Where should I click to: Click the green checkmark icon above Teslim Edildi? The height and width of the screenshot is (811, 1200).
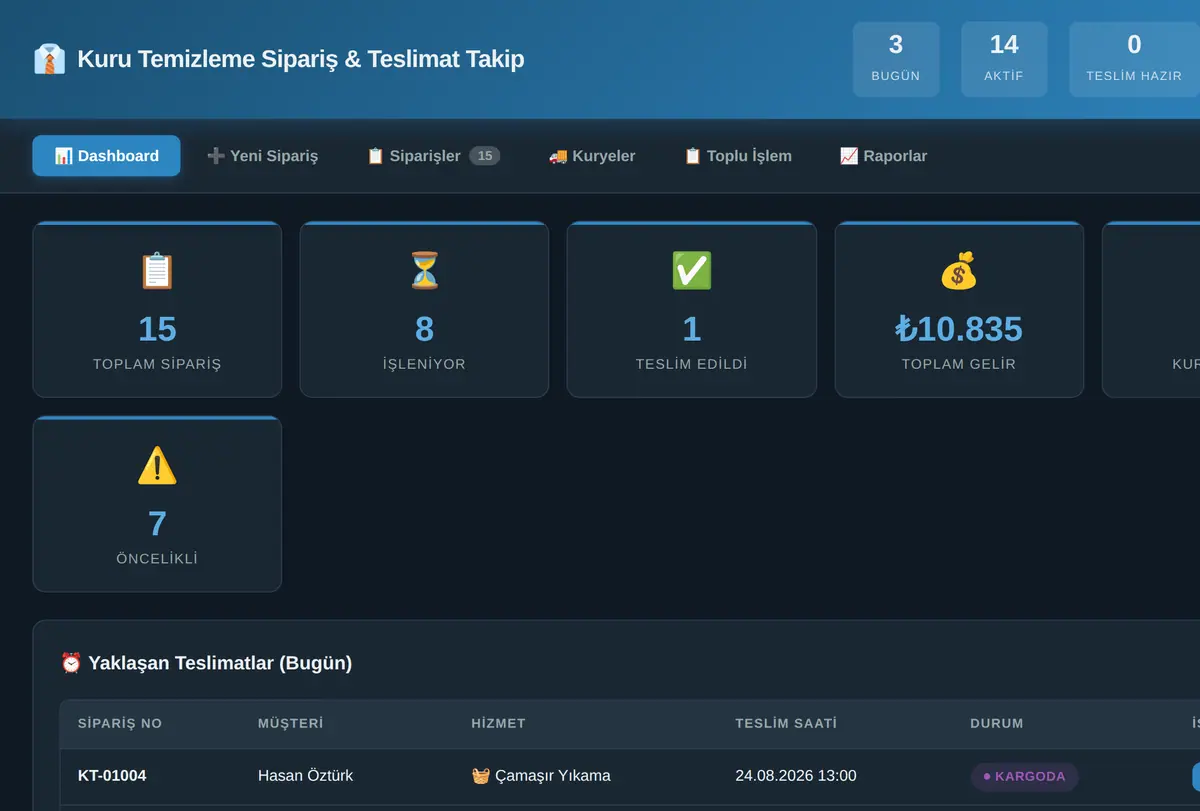(691, 271)
